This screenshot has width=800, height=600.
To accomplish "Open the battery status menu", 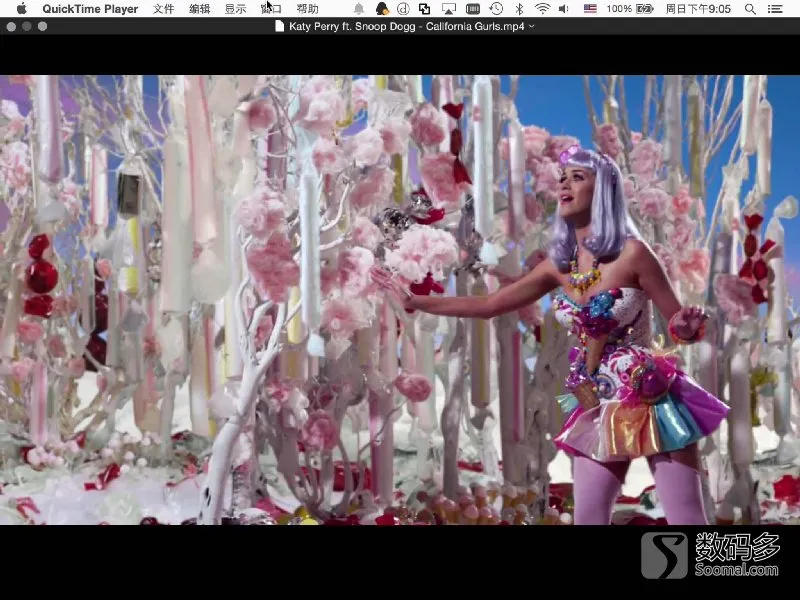I will [x=630, y=9].
